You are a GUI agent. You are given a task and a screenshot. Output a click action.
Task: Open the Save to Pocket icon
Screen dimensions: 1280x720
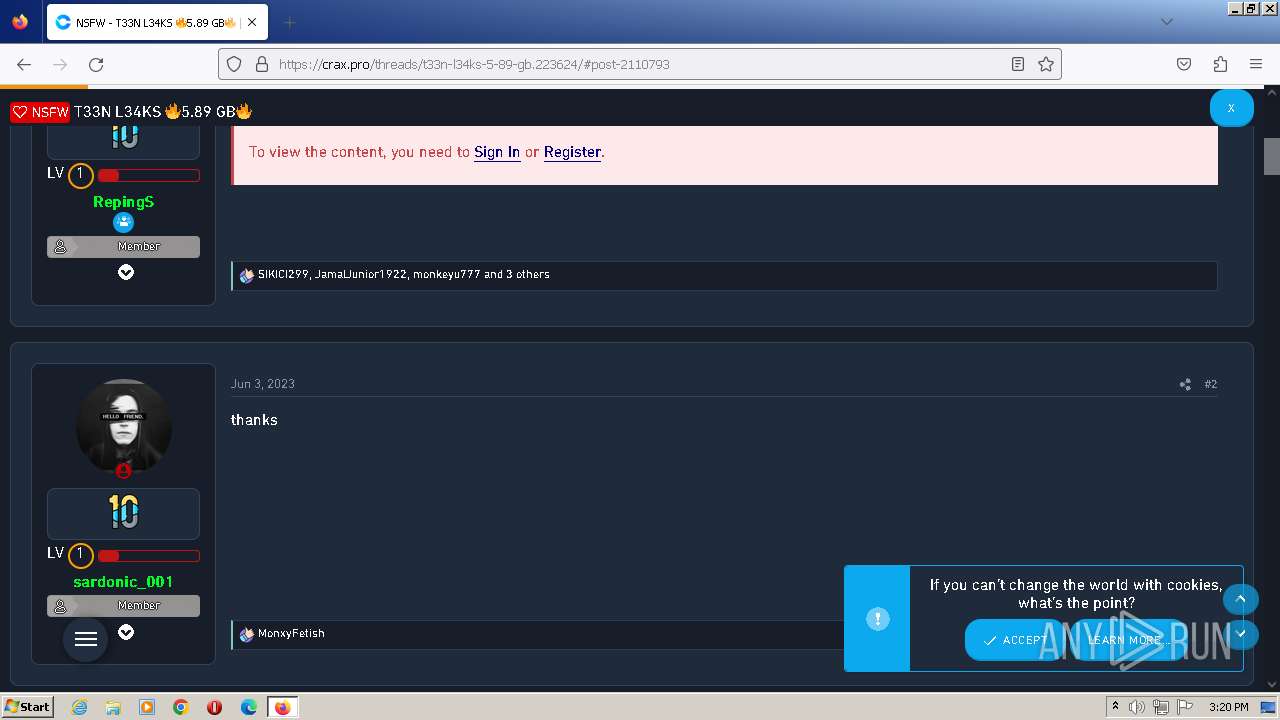[1184, 64]
